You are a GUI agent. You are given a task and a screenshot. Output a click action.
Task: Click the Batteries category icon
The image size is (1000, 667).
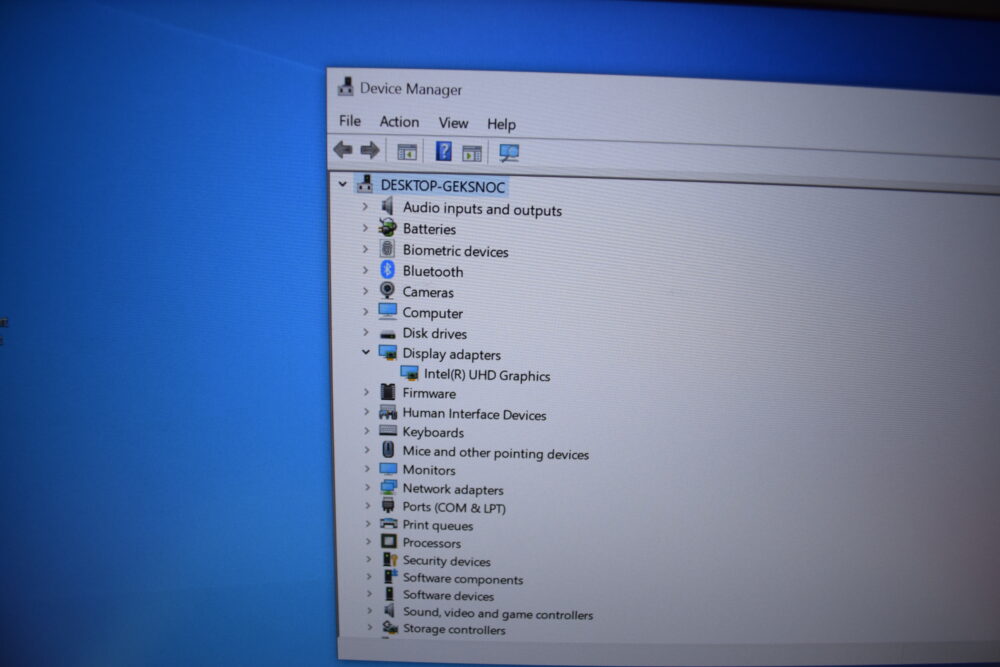[x=387, y=227]
